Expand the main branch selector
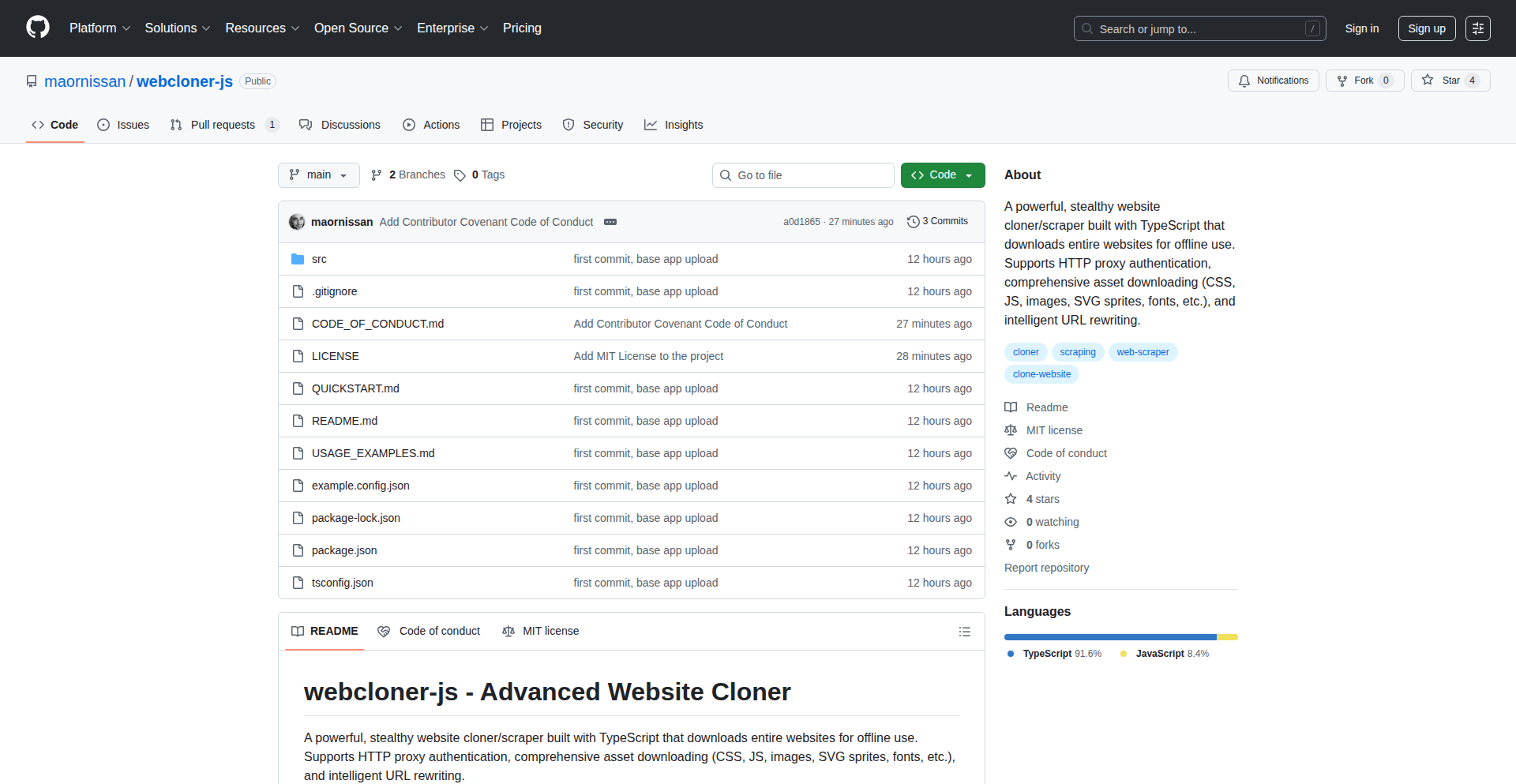Image resolution: width=1516 pixels, height=784 pixels. point(318,175)
